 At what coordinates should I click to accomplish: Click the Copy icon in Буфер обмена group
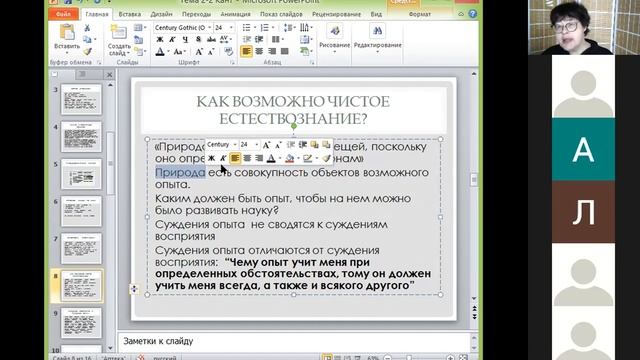point(87,40)
